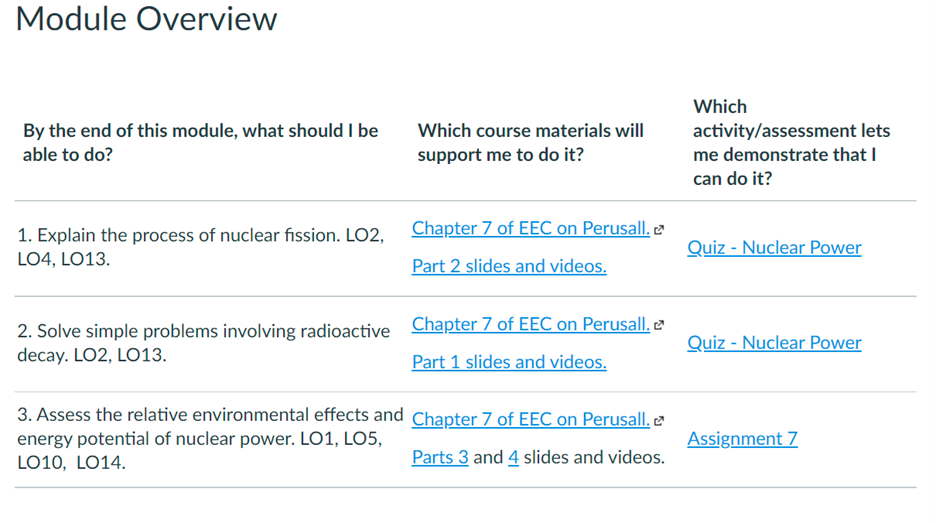The height and width of the screenshot is (523, 936).
Task: Click external link icon in environmental effects row
Action: pos(659,421)
